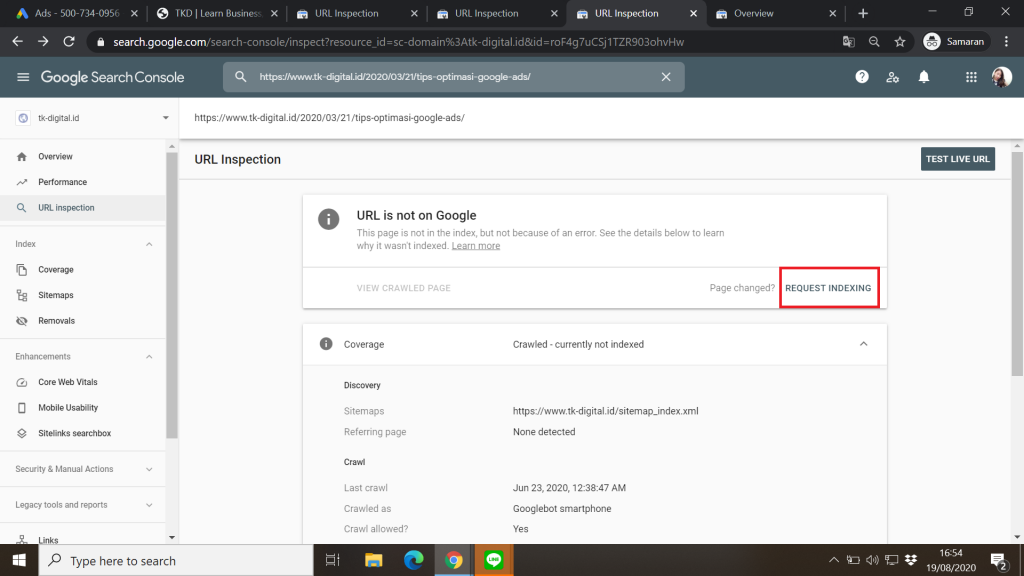This screenshot has height=576, width=1024.
Task: Open the tk-digital.id property dropdown
Action: point(165,118)
